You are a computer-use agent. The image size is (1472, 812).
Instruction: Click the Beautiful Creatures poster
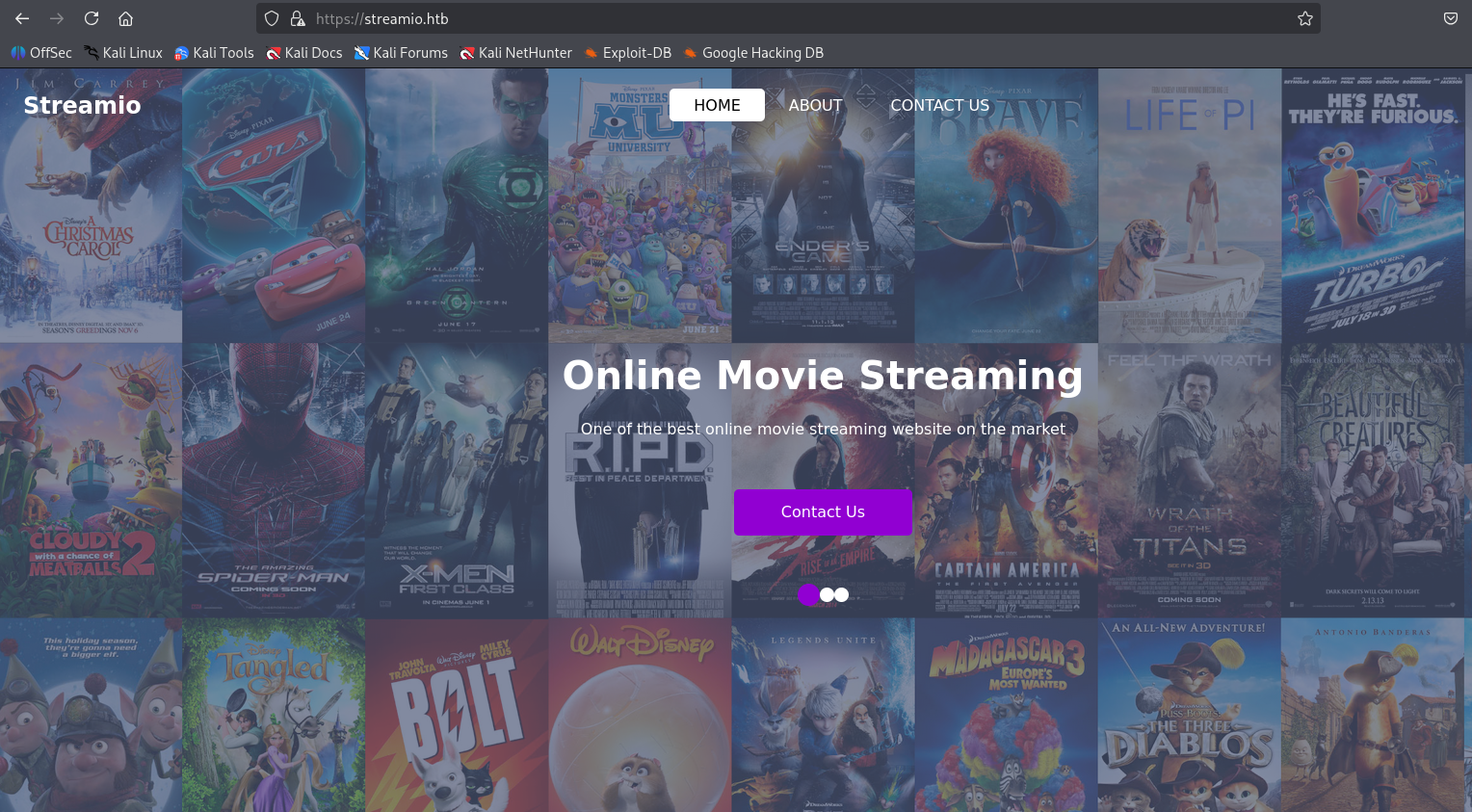tap(1374, 481)
